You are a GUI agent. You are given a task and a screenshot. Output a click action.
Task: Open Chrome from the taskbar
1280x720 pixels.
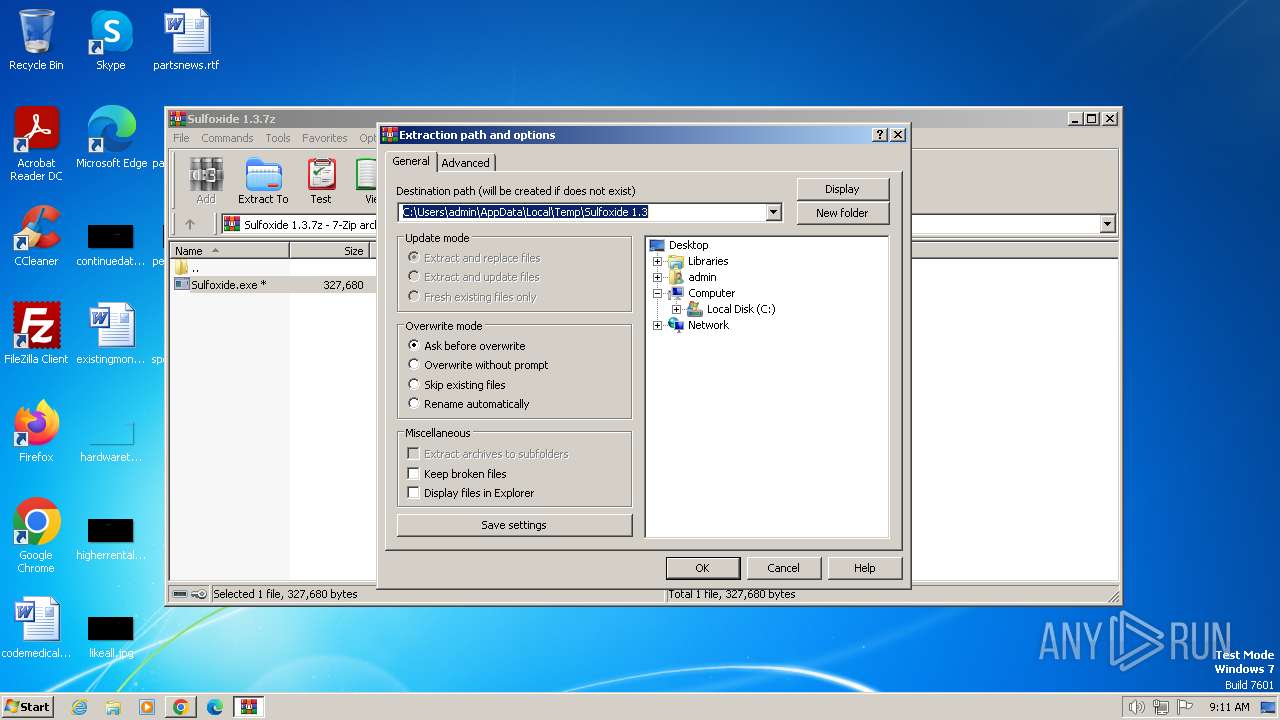[x=181, y=707]
